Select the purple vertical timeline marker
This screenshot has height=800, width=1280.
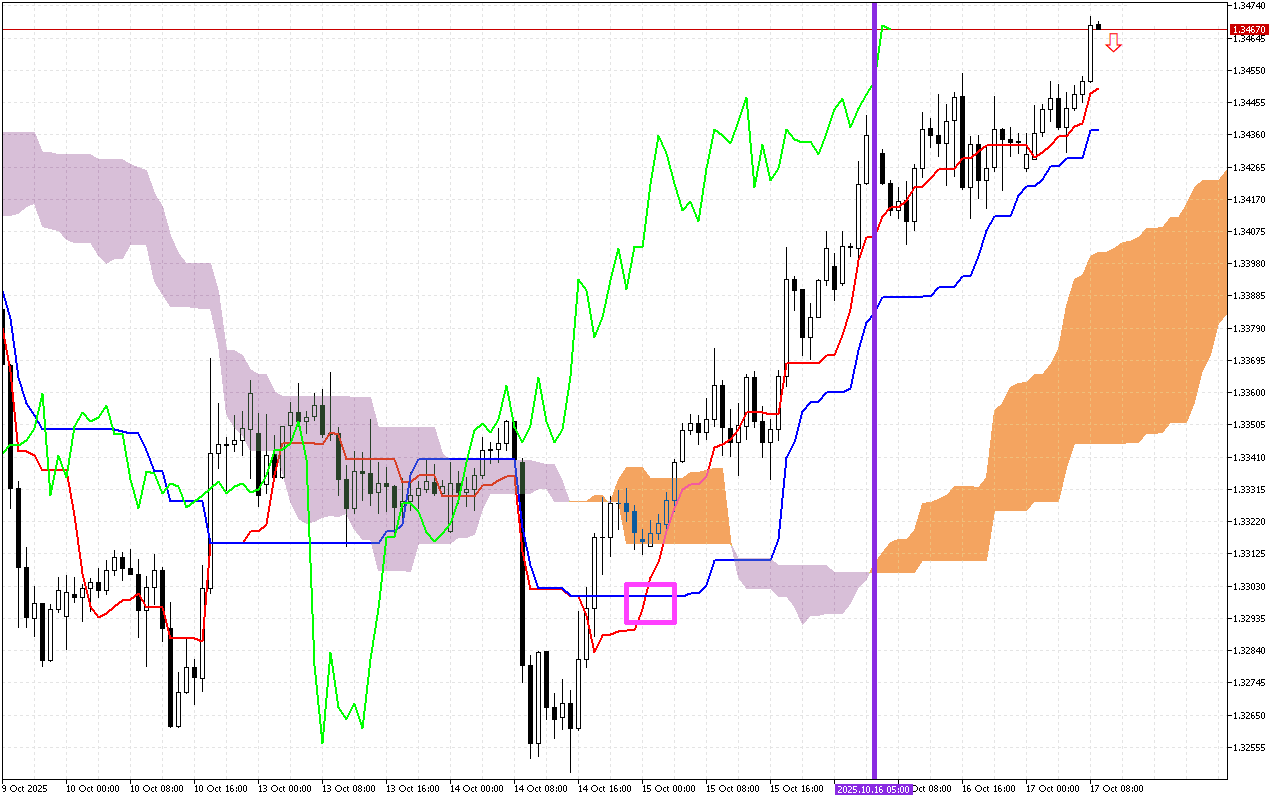tap(875, 400)
